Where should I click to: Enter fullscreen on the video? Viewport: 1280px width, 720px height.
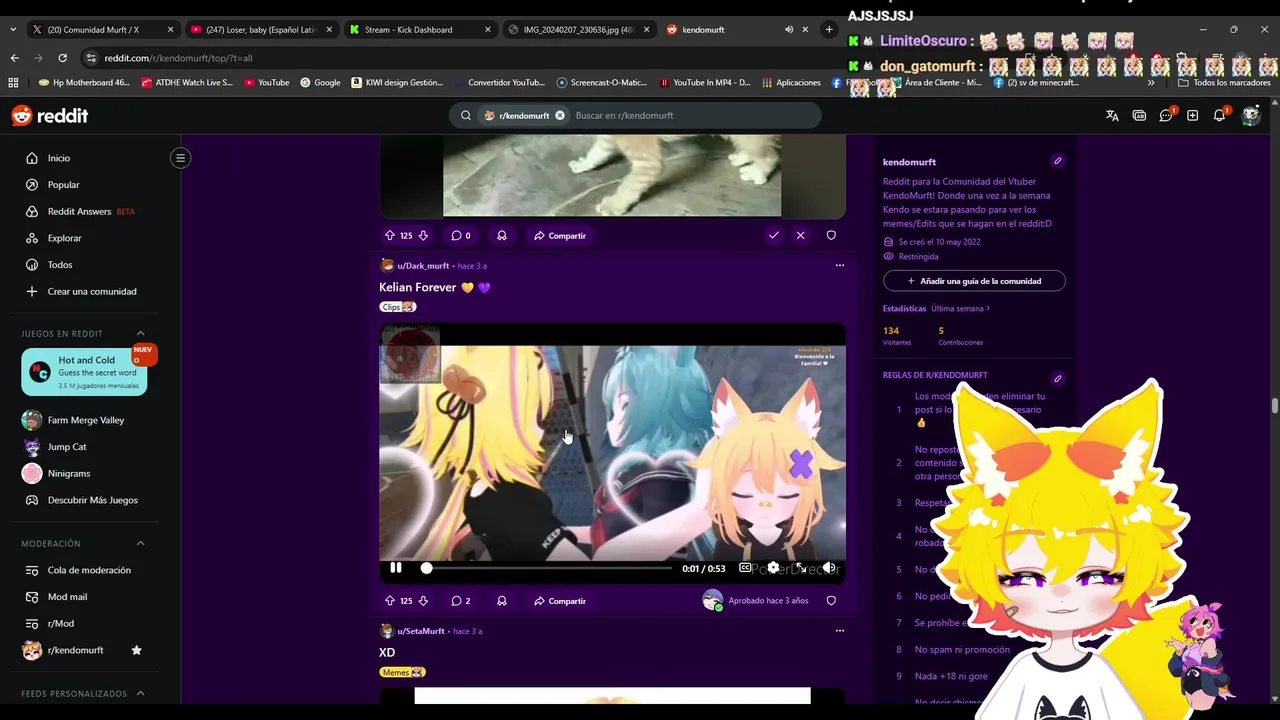(x=801, y=568)
